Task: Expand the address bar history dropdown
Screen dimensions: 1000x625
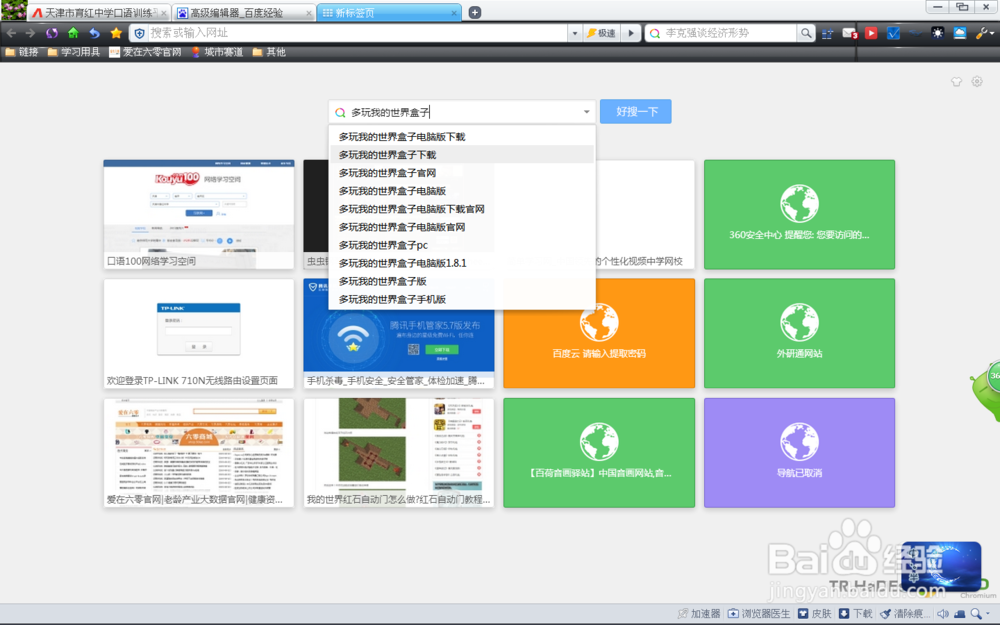Action: (575, 33)
